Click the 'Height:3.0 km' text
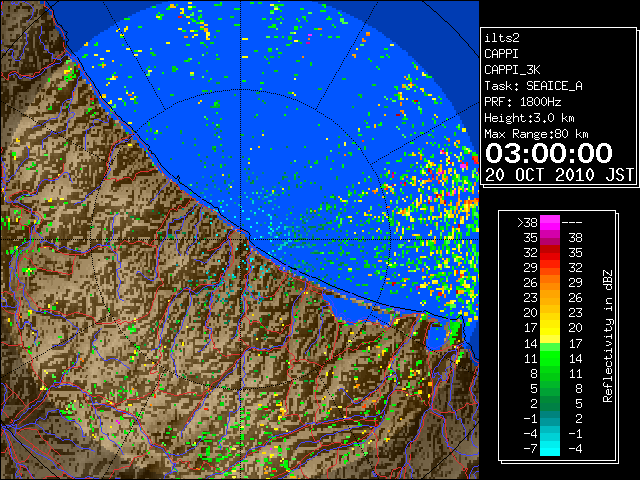Screen dimensions: 640x480 click(x=529, y=118)
